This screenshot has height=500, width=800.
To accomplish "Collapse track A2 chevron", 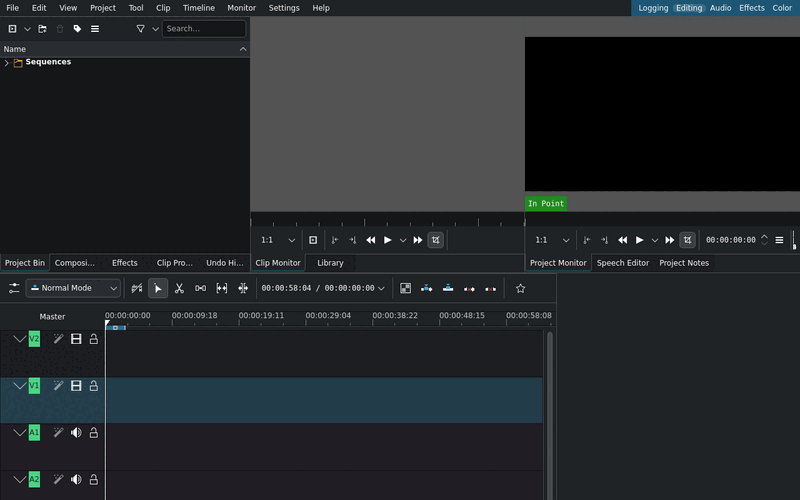I will click(x=20, y=480).
